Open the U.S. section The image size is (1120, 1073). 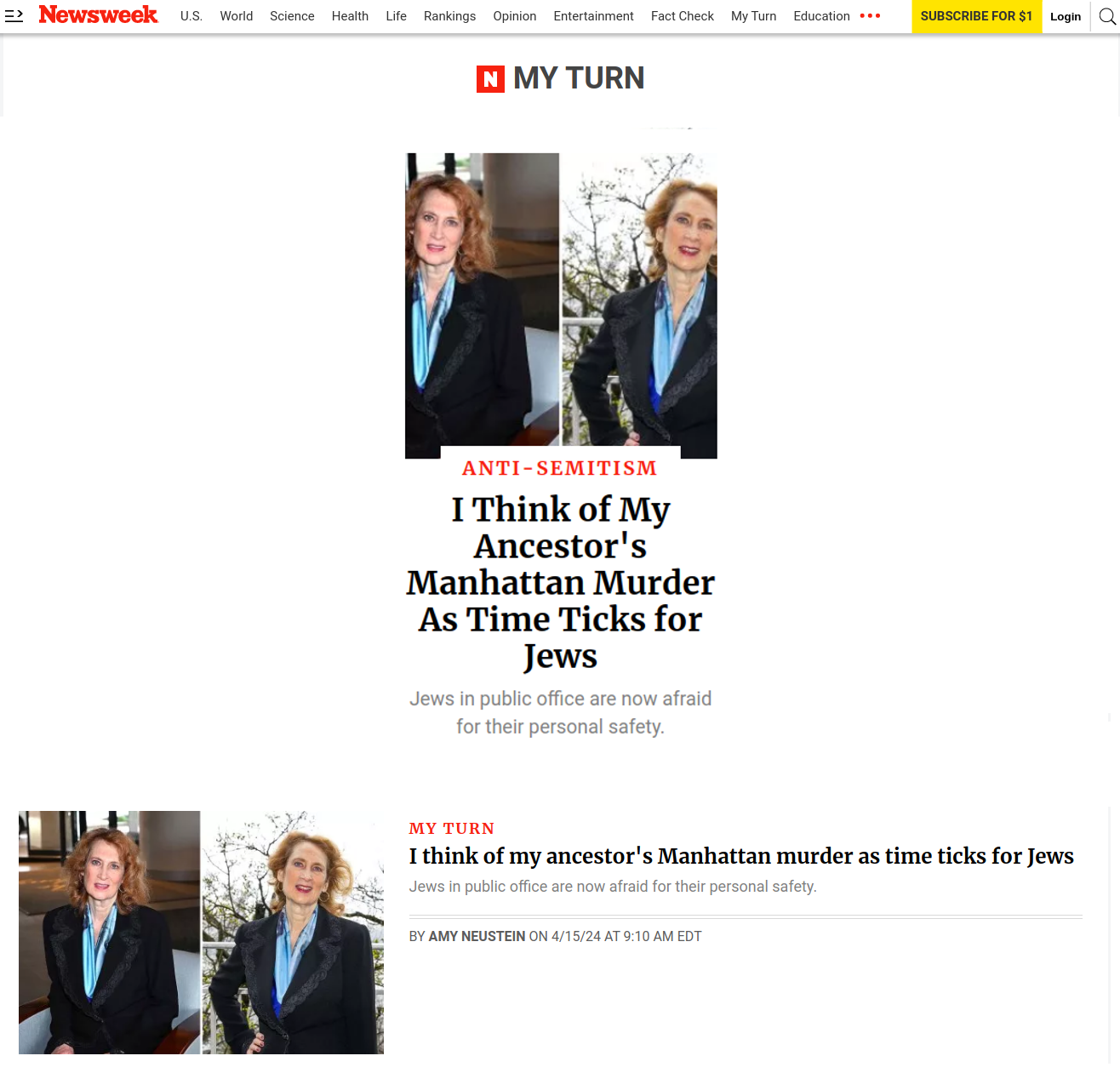click(x=191, y=16)
